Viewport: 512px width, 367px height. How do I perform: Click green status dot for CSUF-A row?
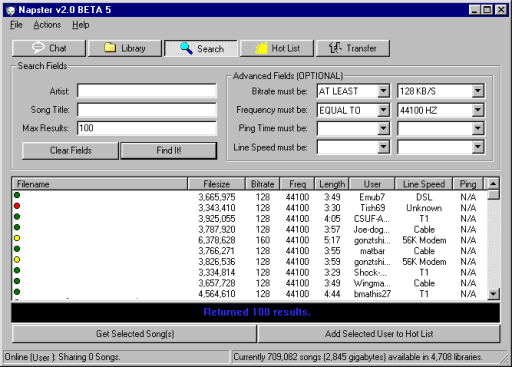click(x=17, y=217)
